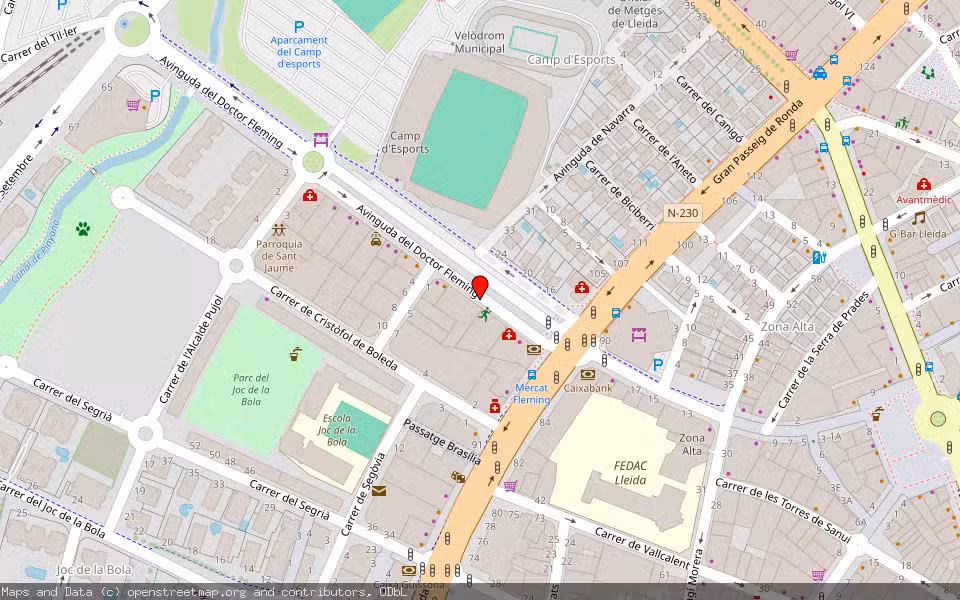Select the first aid icon near number 16

(582, 287)
